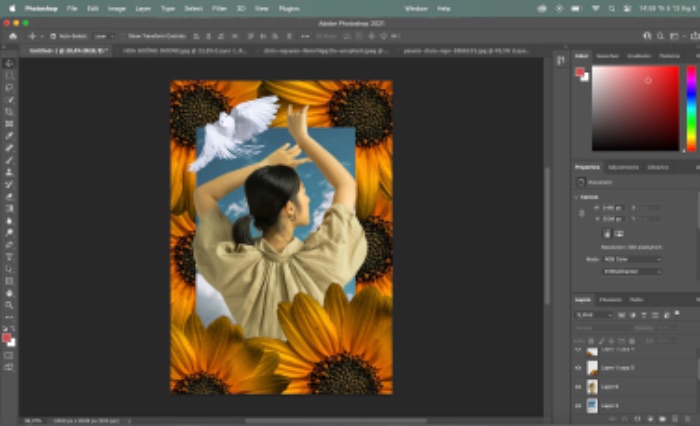The height and width of the screenshot is (426, 700).
Task: Click the delete layer trash icon
Action: [x=688, y=419]
